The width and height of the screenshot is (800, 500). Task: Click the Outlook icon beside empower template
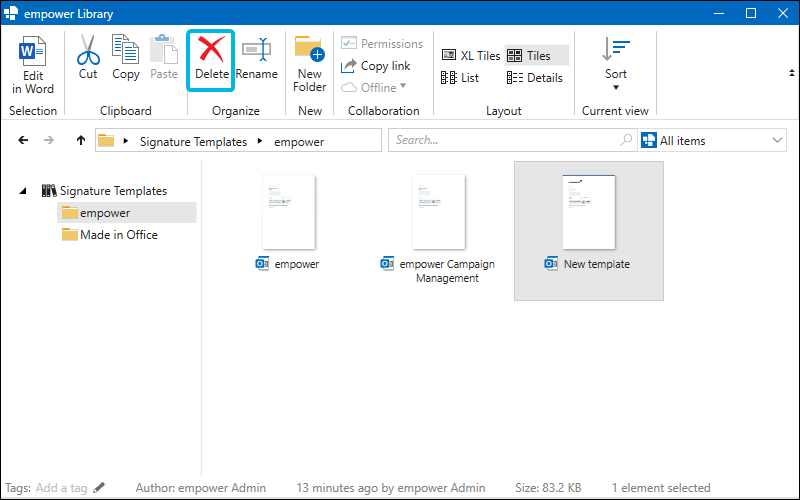[x=262, y=264]
